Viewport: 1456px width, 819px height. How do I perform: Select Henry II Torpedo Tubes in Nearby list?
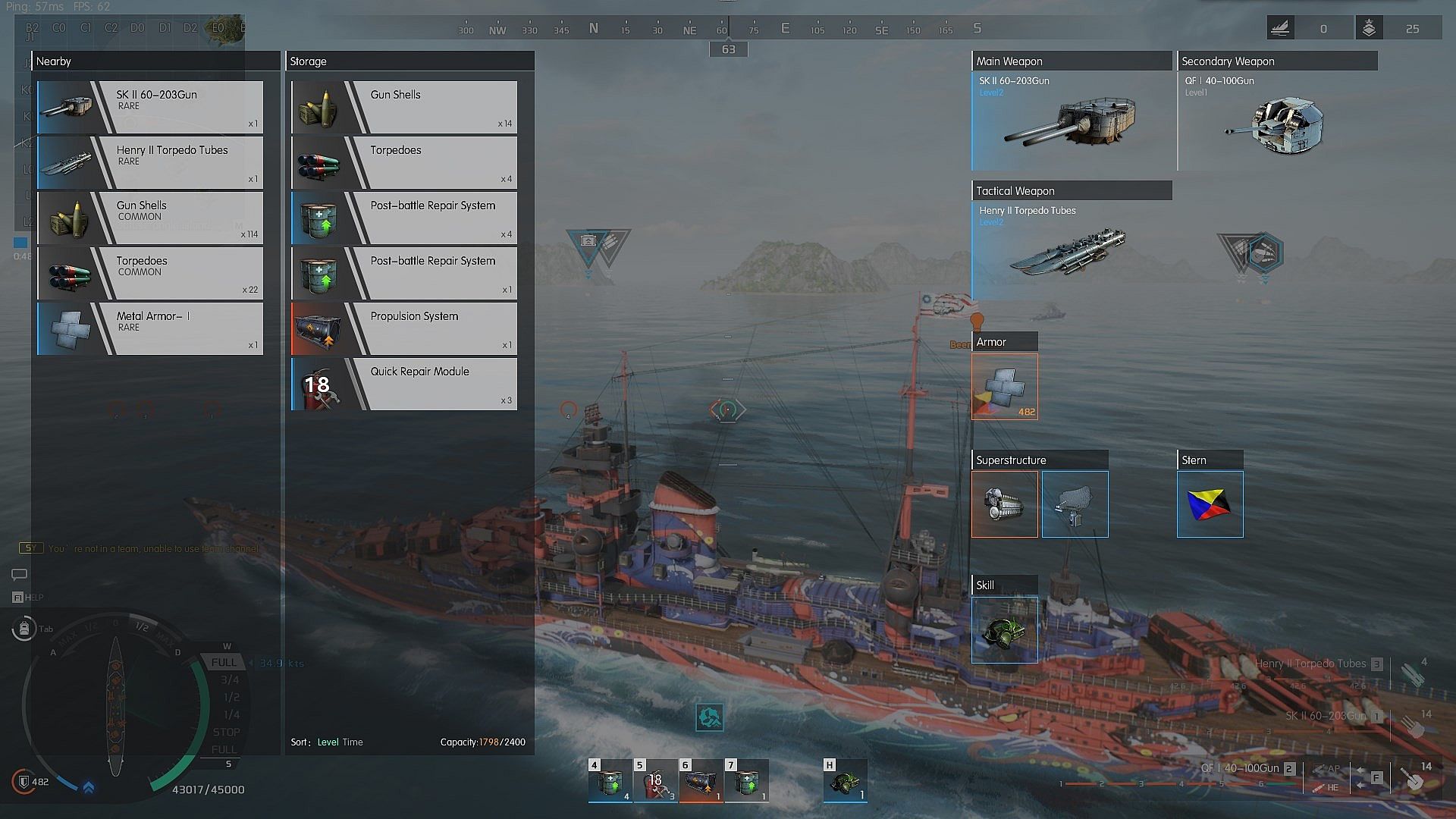coord(150,162)
